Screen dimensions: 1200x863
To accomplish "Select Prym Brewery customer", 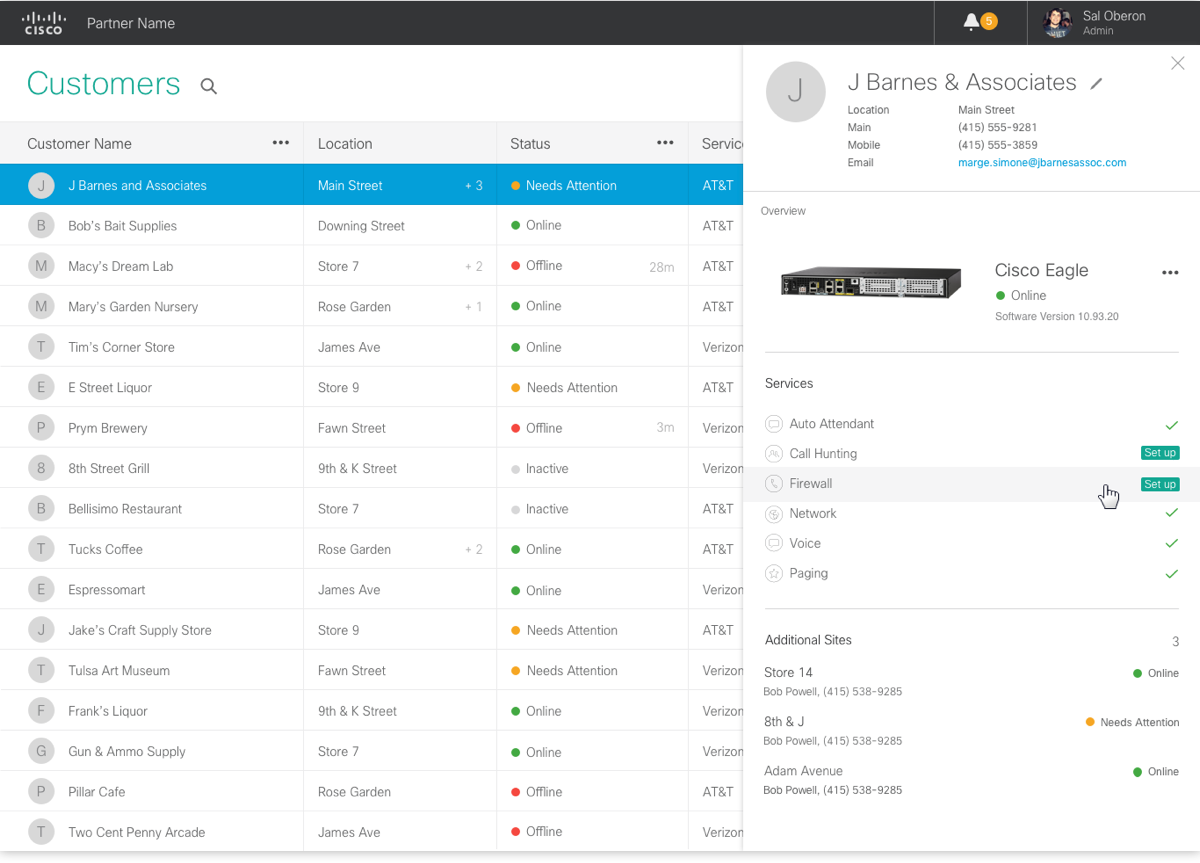I will pos(108,428).
